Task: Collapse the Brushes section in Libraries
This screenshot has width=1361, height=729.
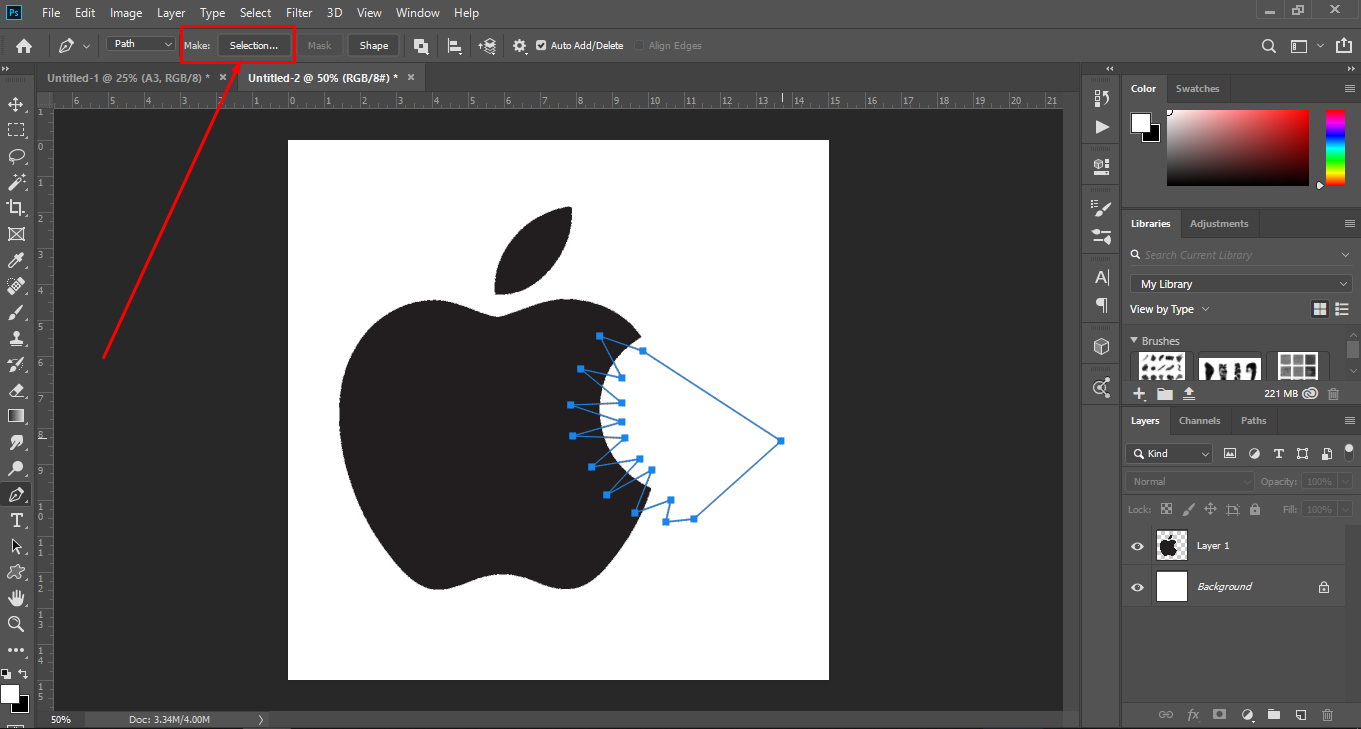Action: click(1134, 341)
